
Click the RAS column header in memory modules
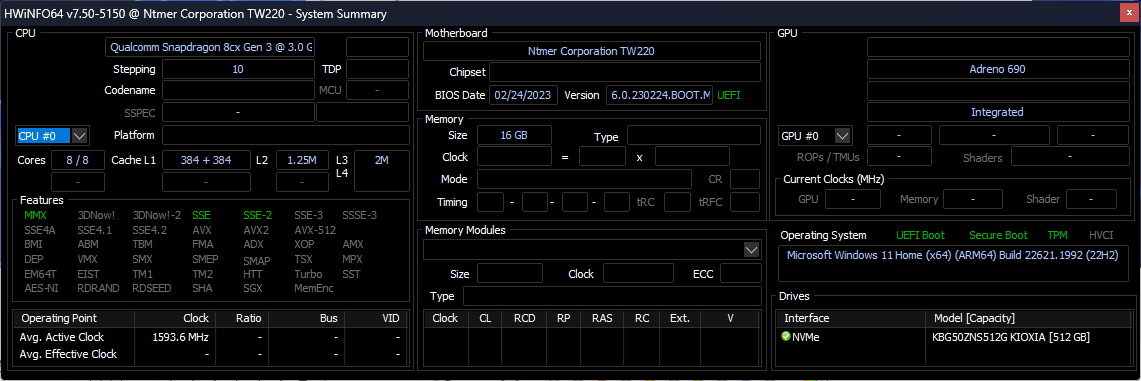[x=602, y=318]
